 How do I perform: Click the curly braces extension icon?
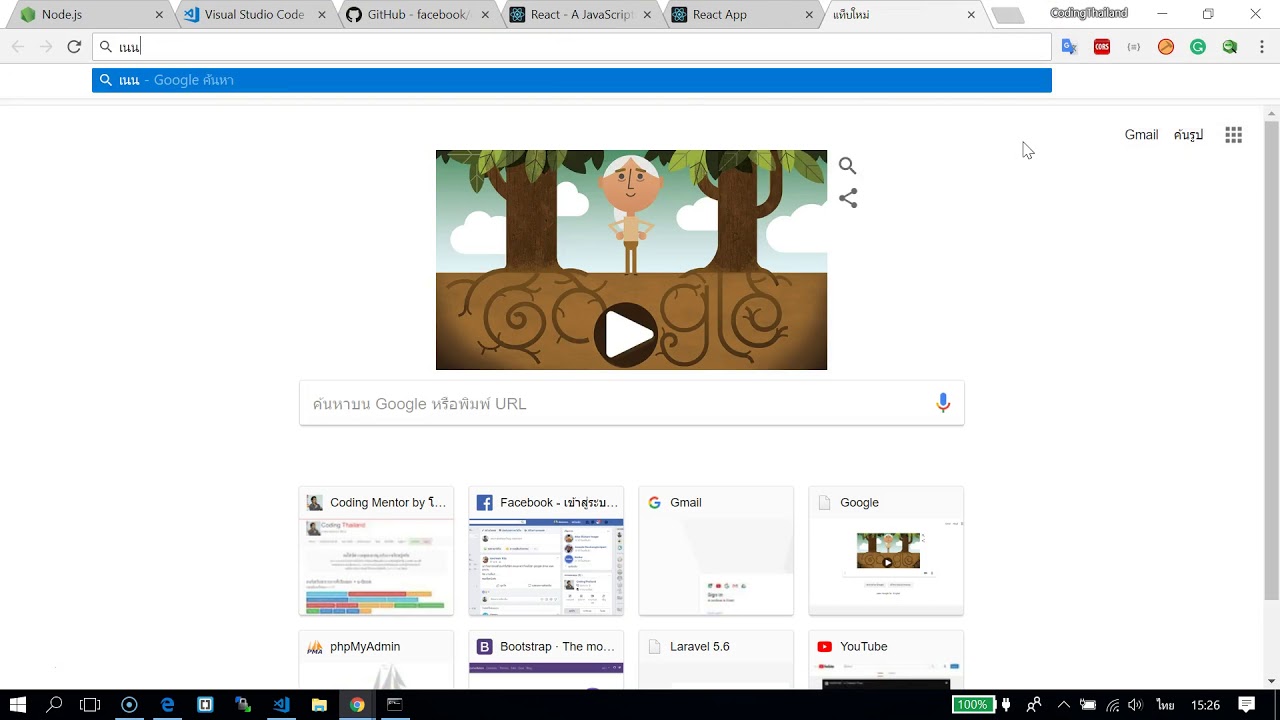1133,47
